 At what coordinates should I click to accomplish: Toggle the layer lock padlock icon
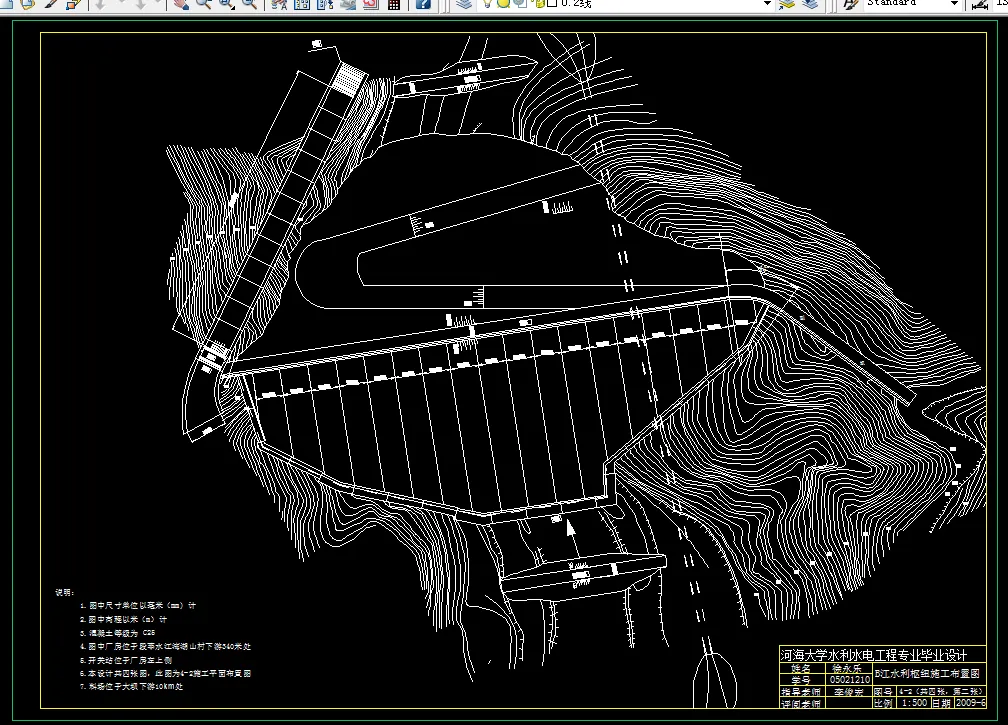pyautogui.click(x=540, y=4)
